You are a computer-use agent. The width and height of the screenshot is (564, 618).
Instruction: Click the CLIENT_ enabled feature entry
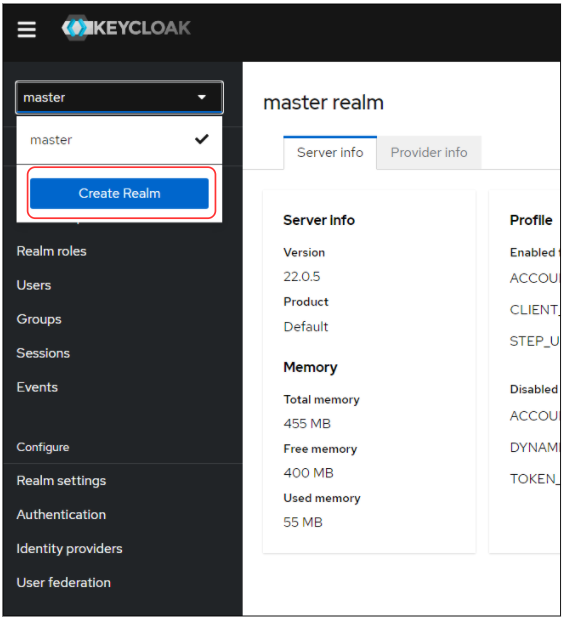(534, 310)
